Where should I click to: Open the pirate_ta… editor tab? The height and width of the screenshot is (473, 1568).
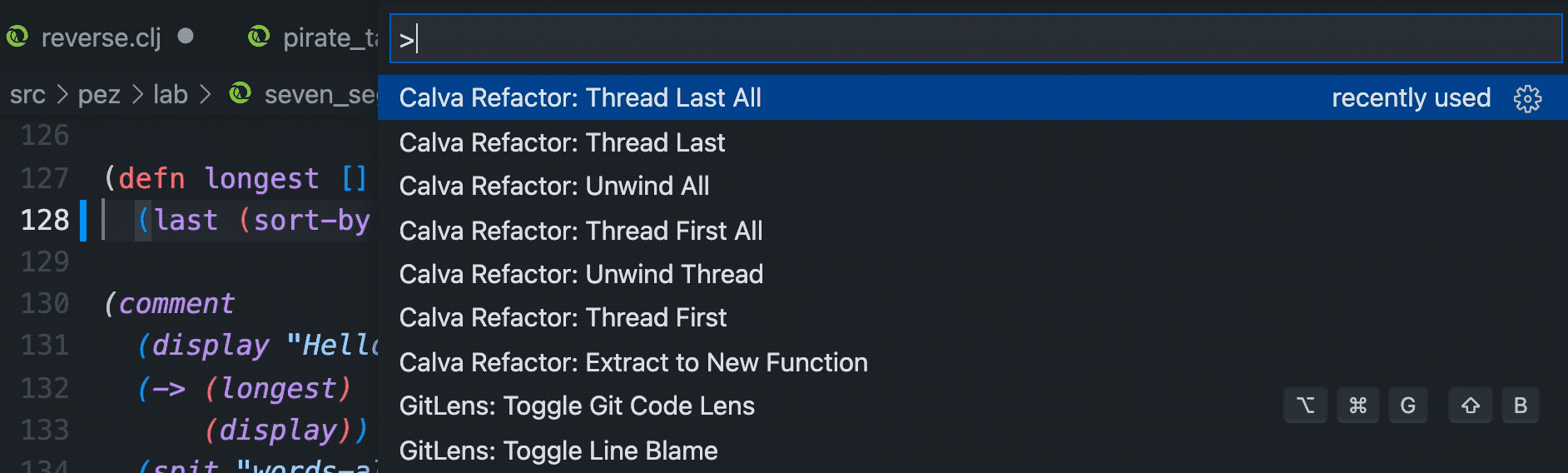[330, 37]
